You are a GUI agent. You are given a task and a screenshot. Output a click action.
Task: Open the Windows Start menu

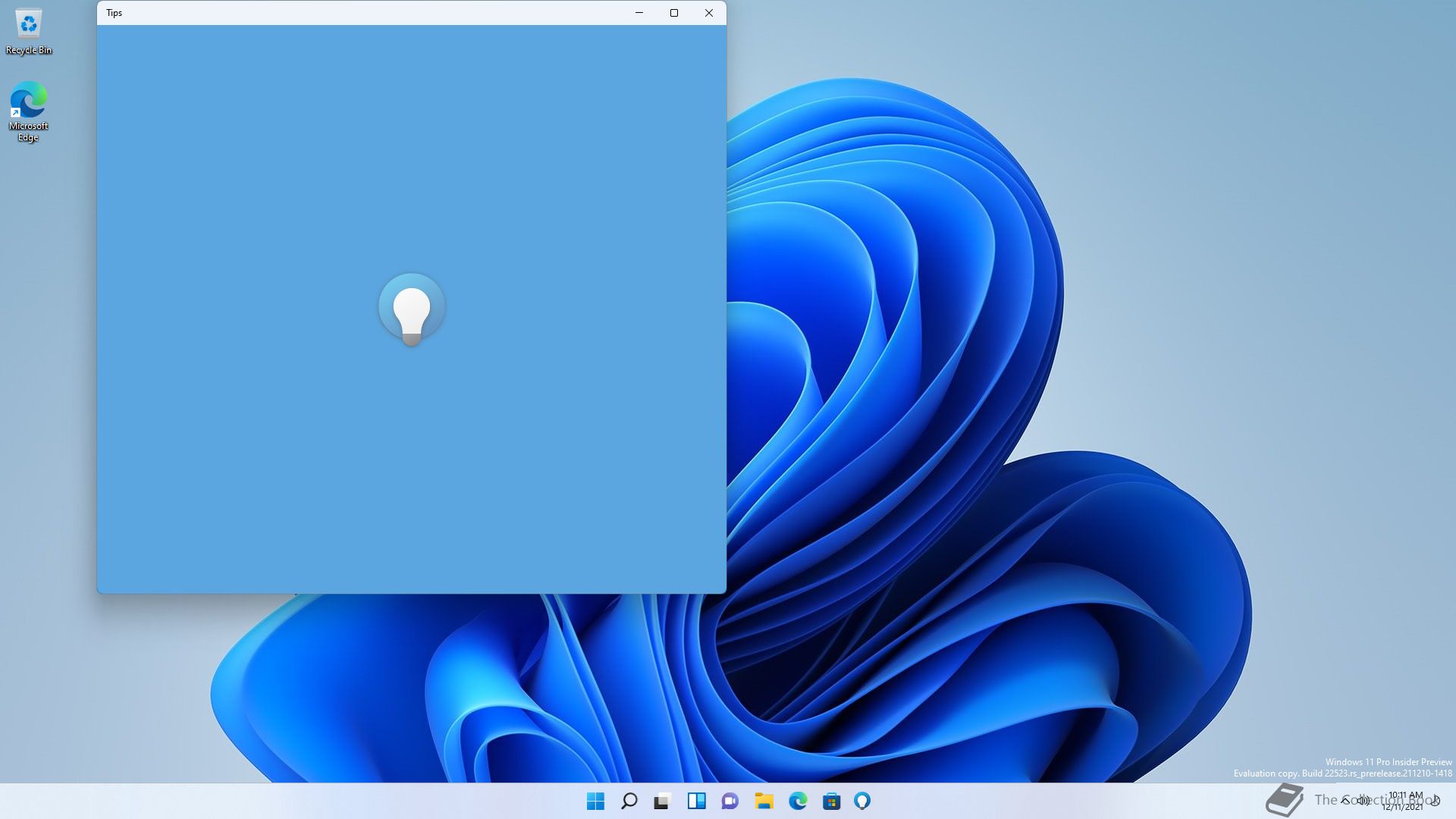tap(595, 801)
